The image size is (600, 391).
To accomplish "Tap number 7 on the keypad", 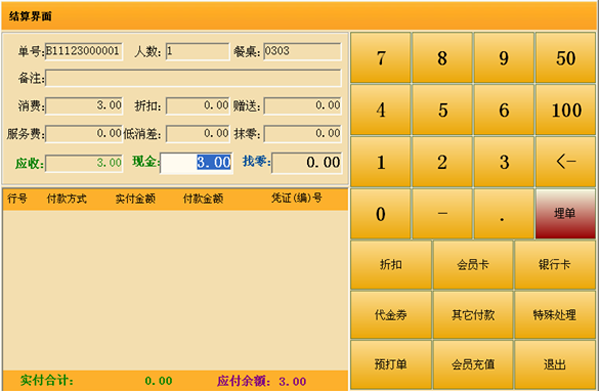I will (380, 58).
